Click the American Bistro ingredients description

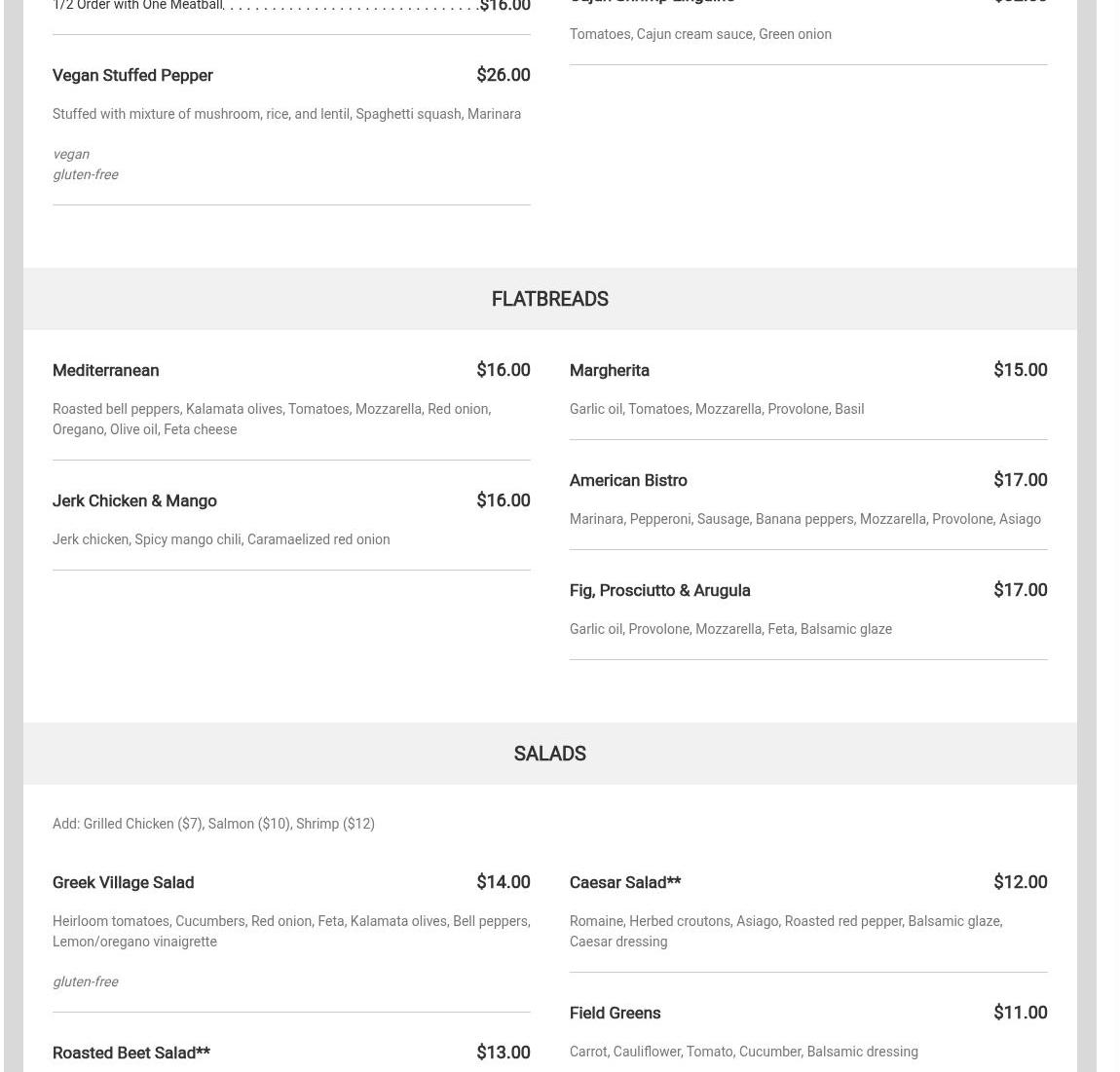[804, 519]
